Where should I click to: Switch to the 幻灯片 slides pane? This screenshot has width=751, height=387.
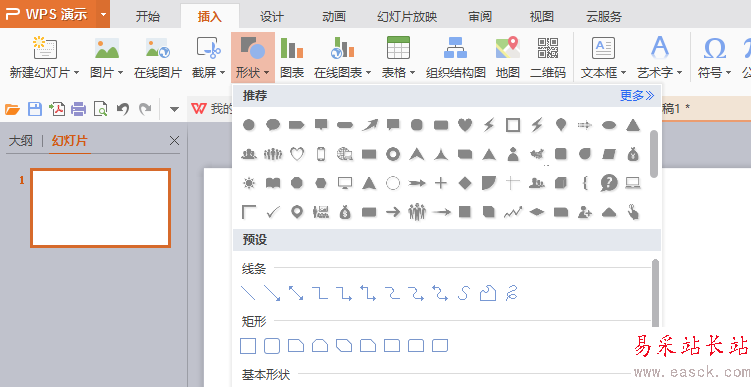tap(70, 141)
